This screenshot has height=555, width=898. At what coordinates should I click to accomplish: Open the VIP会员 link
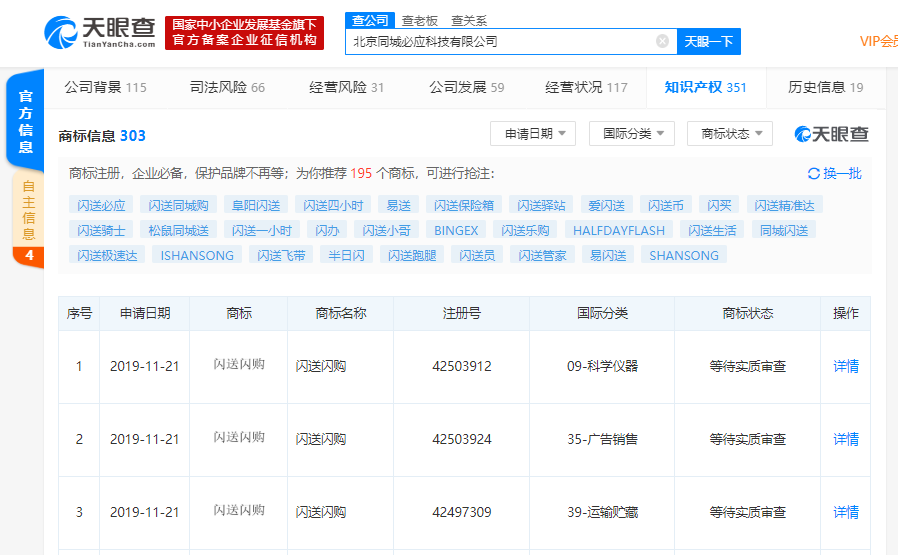point(879,41)
